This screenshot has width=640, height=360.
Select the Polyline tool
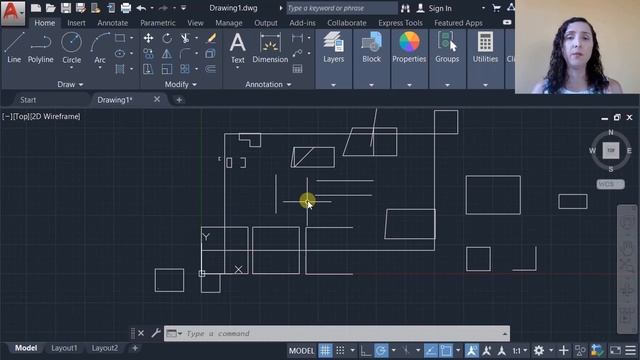tap(40, 48)
